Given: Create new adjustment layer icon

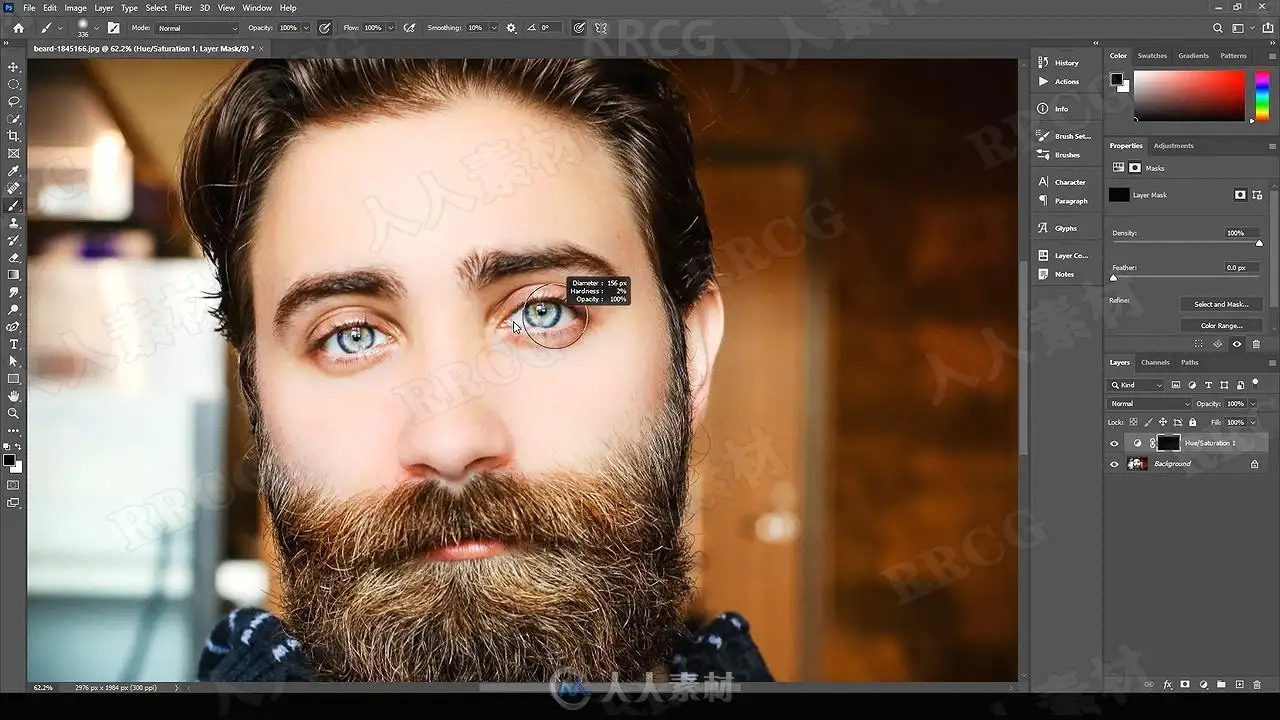Looking at the screenshot, I should tap(1203, 685).
